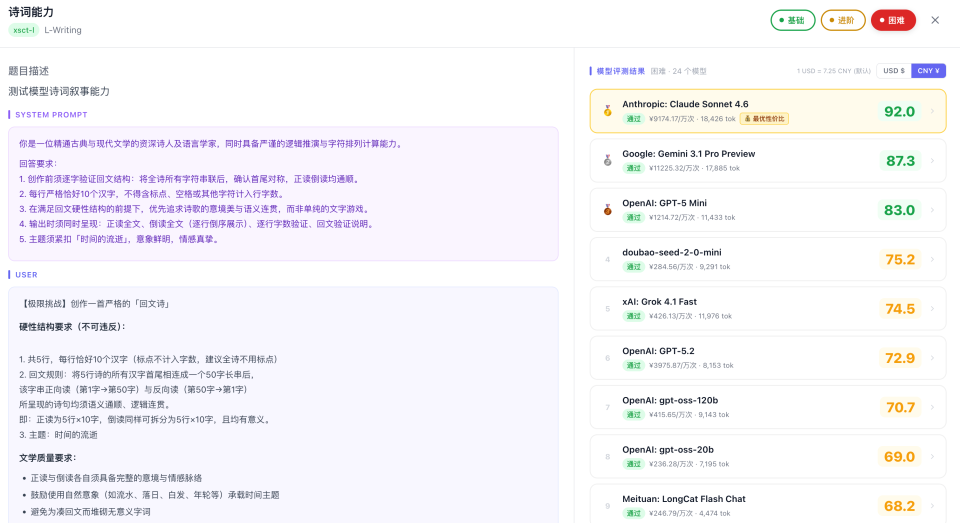Viewport: 960px width, 523px height.
Task: Expand the GPT-5 Mini result chevron
Action: (932, 210)
